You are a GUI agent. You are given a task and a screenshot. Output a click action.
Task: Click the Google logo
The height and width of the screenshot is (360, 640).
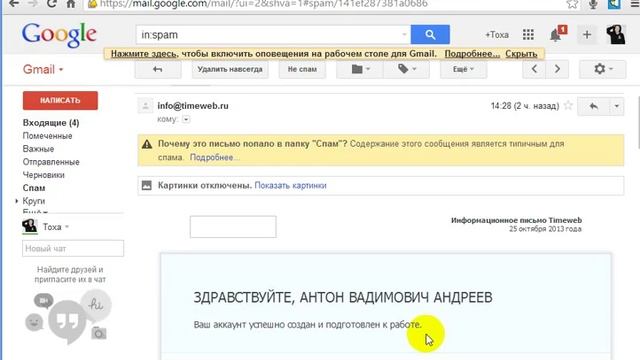(x=59, y=35)
